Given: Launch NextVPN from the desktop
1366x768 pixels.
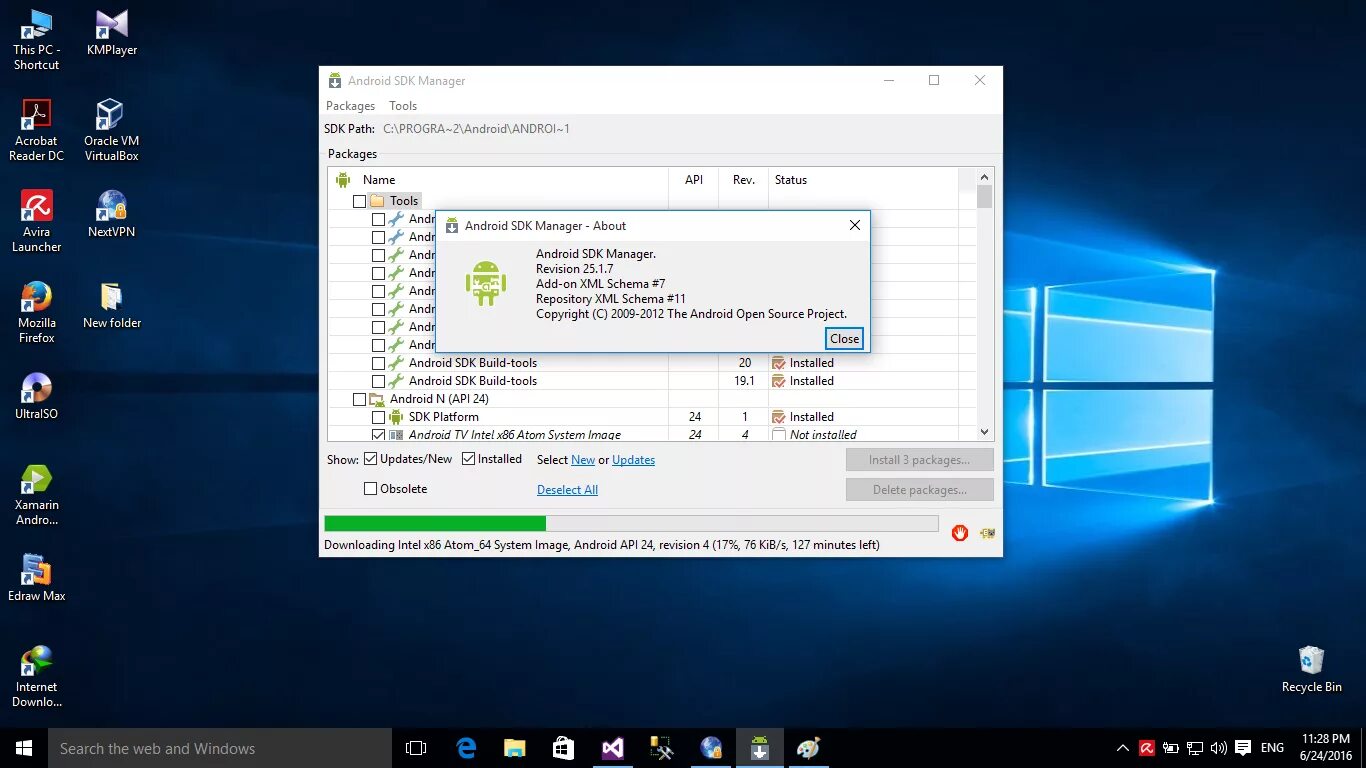Looking at the screenshot, I should (x=112, y=215).
